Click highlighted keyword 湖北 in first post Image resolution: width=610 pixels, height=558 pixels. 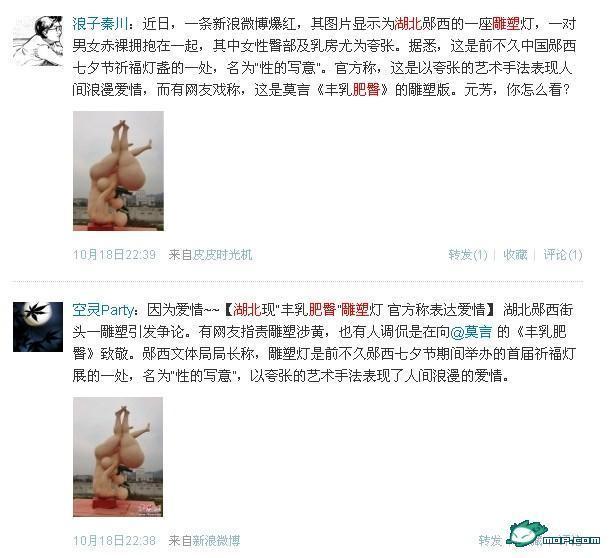pyautogui.click(x=408, y=24)
